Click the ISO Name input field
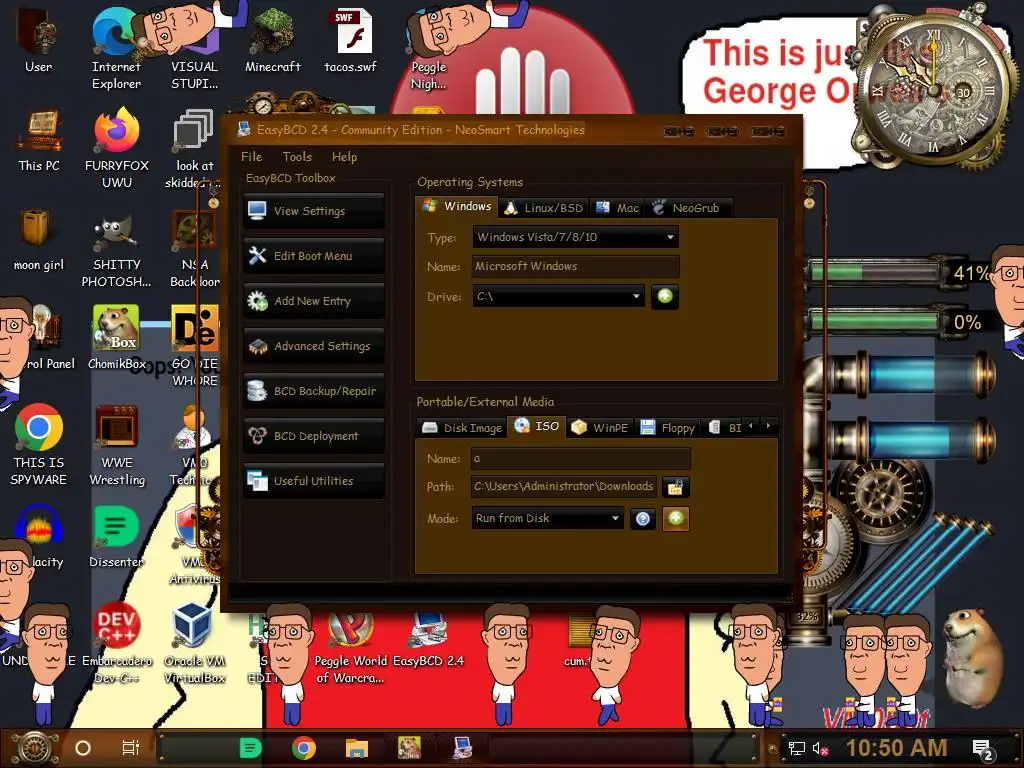This screenshot has width=1024, height=768. click(581, 458)
